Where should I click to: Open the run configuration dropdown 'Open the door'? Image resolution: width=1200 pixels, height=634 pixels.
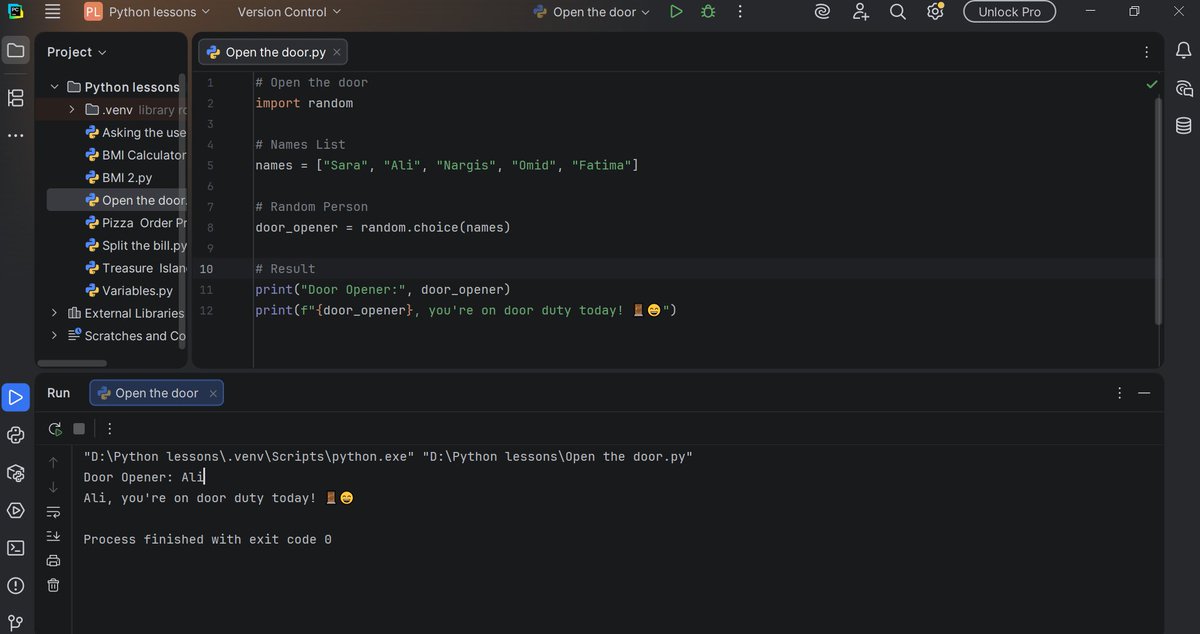[592, 12]
